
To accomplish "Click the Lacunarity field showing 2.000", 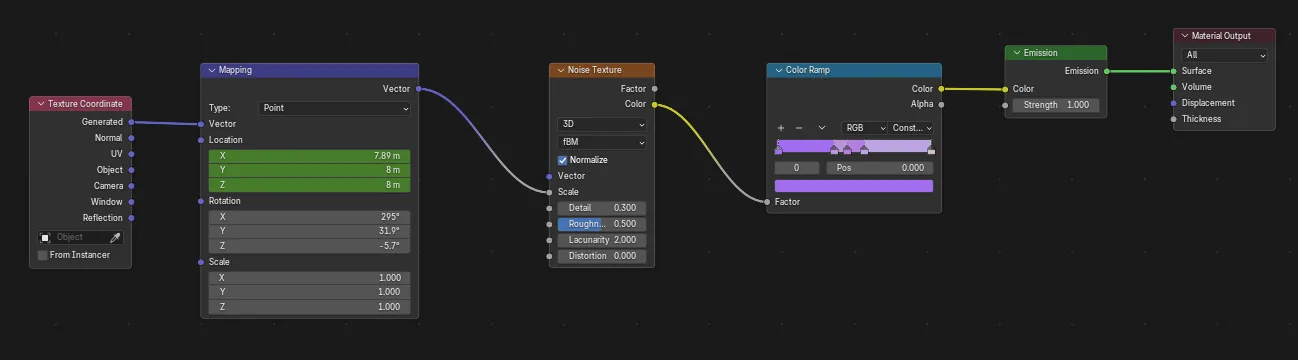I will point(602,240).
